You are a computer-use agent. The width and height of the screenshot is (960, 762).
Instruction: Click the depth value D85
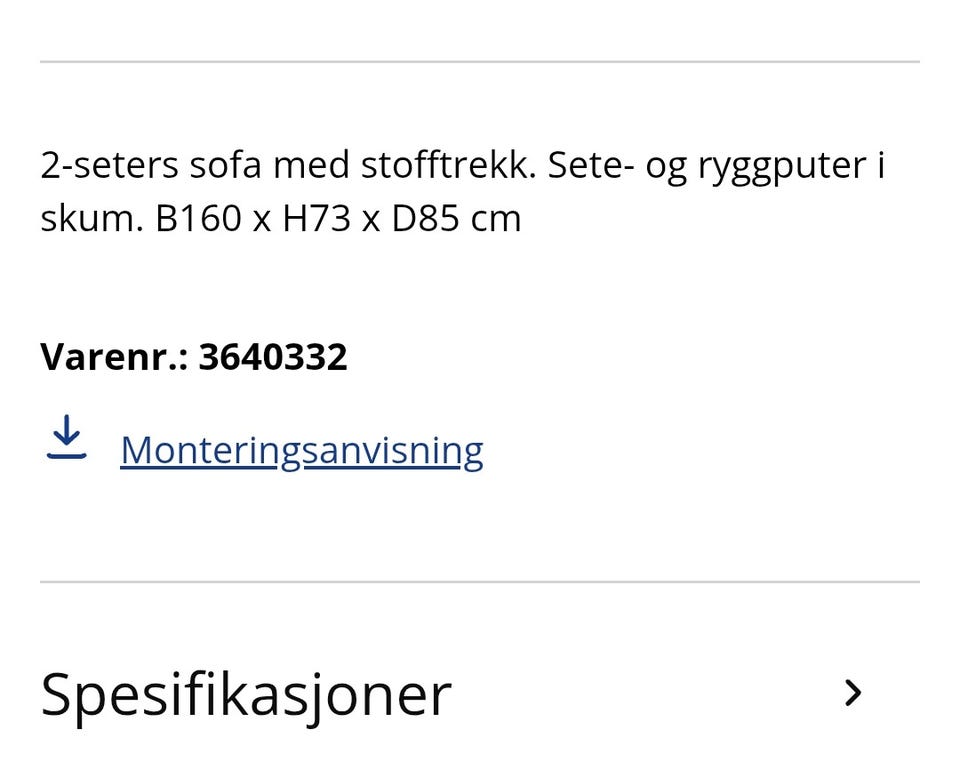tap(426, 219)
